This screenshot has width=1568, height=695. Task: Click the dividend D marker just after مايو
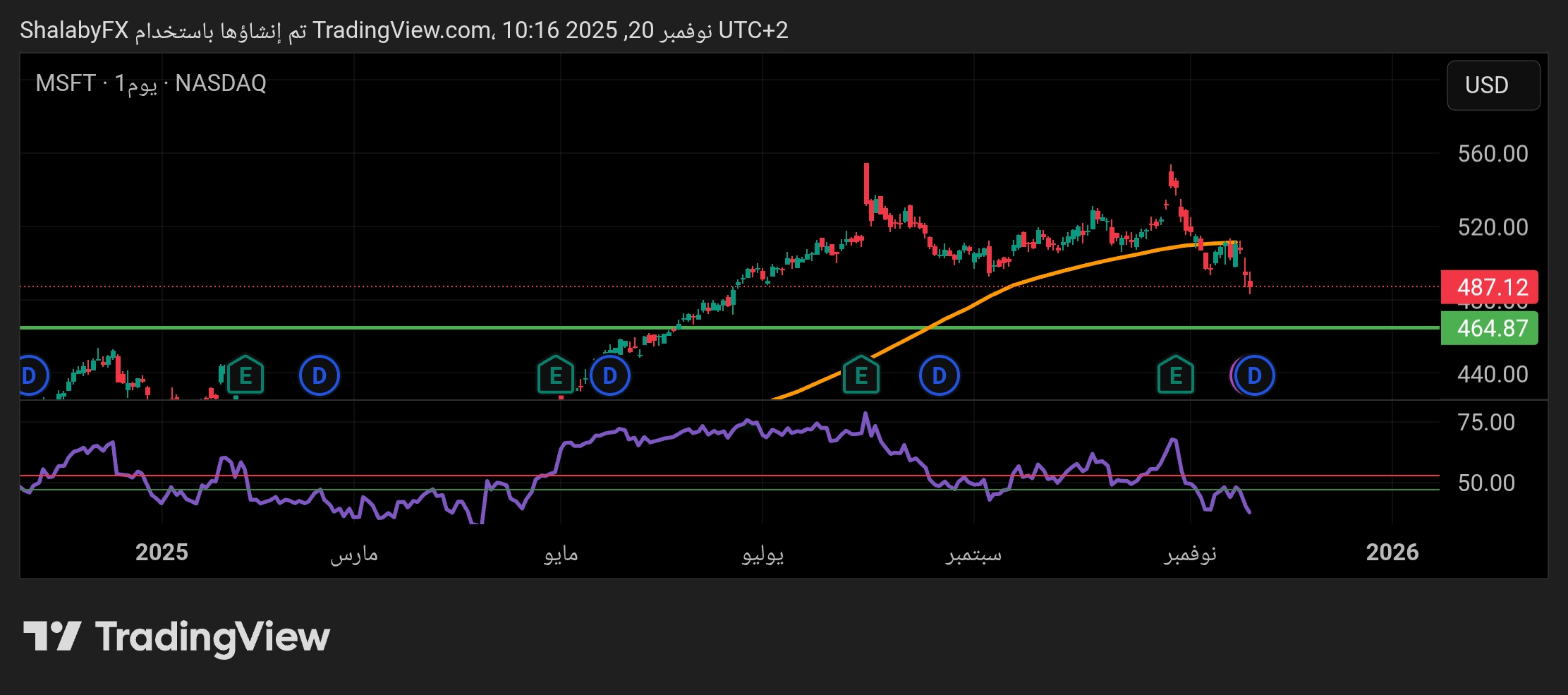pos(610,375)
